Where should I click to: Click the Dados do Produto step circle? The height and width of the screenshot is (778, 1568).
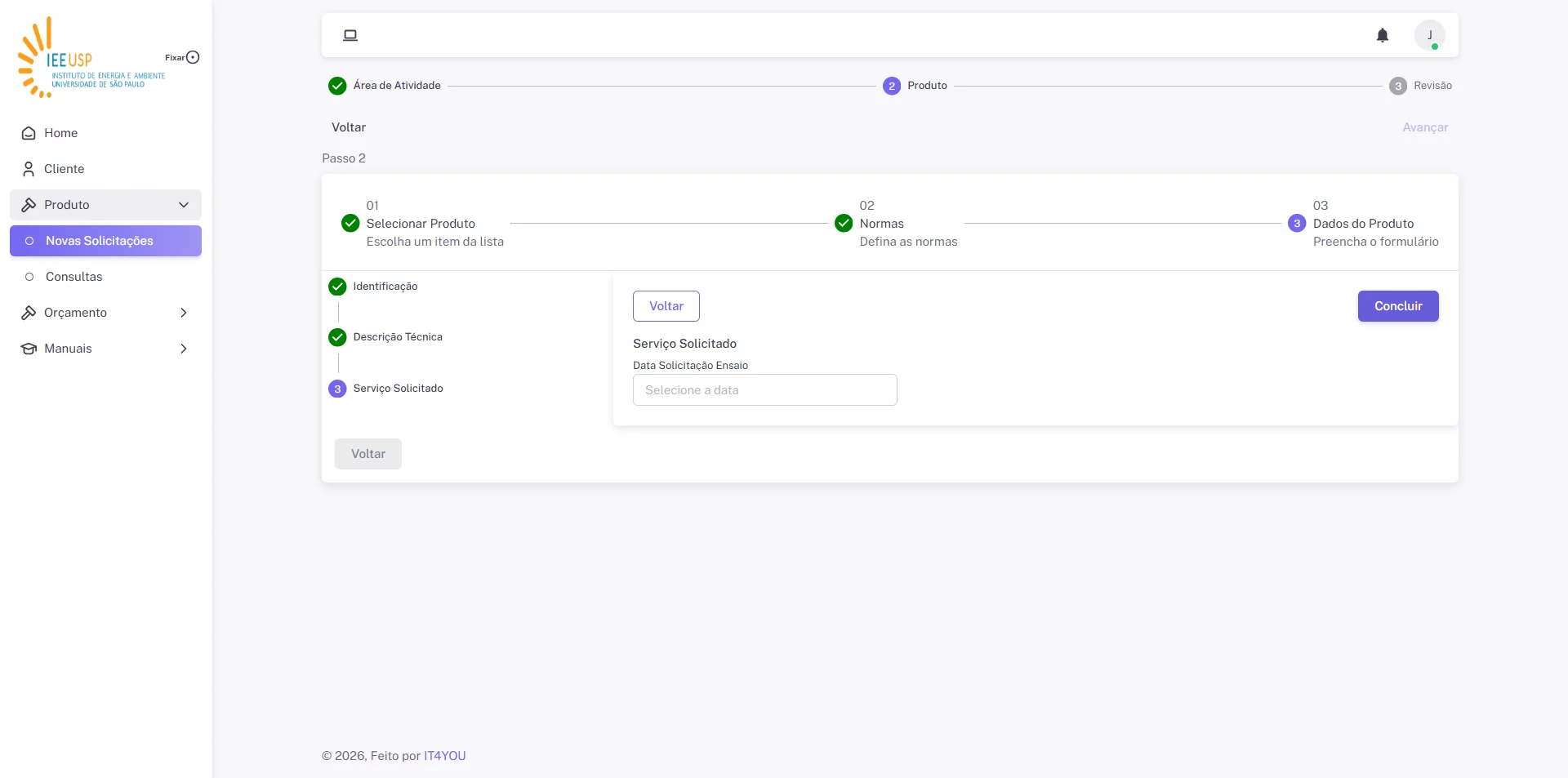point(1297,223)
